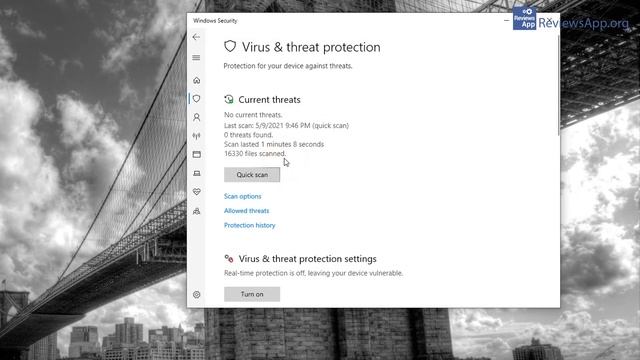640x360 pixels.
Task: Click the Current threats refresh-clock icon
Action: click(x=229, y=99)
